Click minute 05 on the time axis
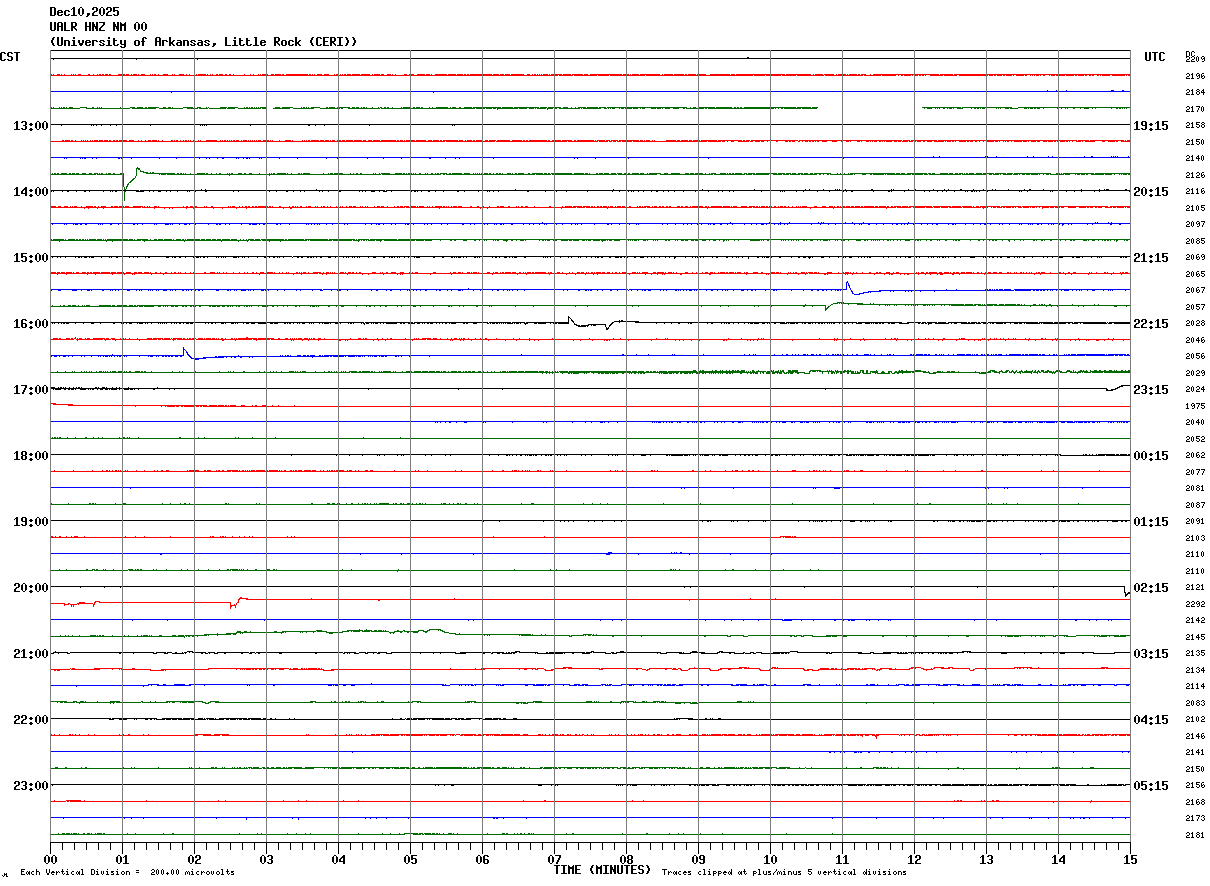This screenshot has width=1210, height=886. tap(410, 859)
